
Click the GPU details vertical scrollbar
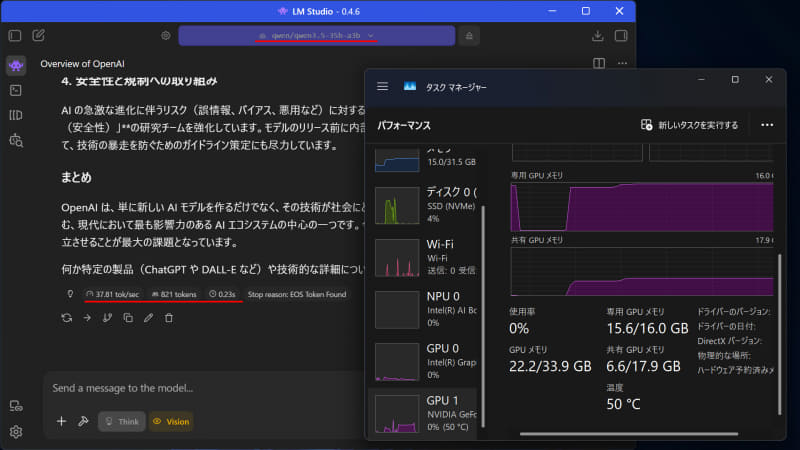tap(780, 334)
